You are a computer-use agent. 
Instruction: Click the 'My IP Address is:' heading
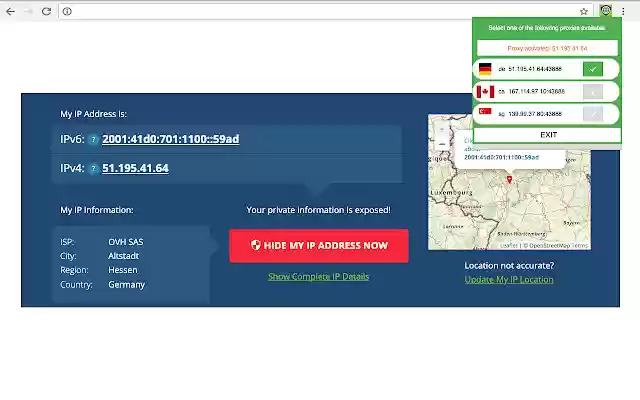coord(93,114)
